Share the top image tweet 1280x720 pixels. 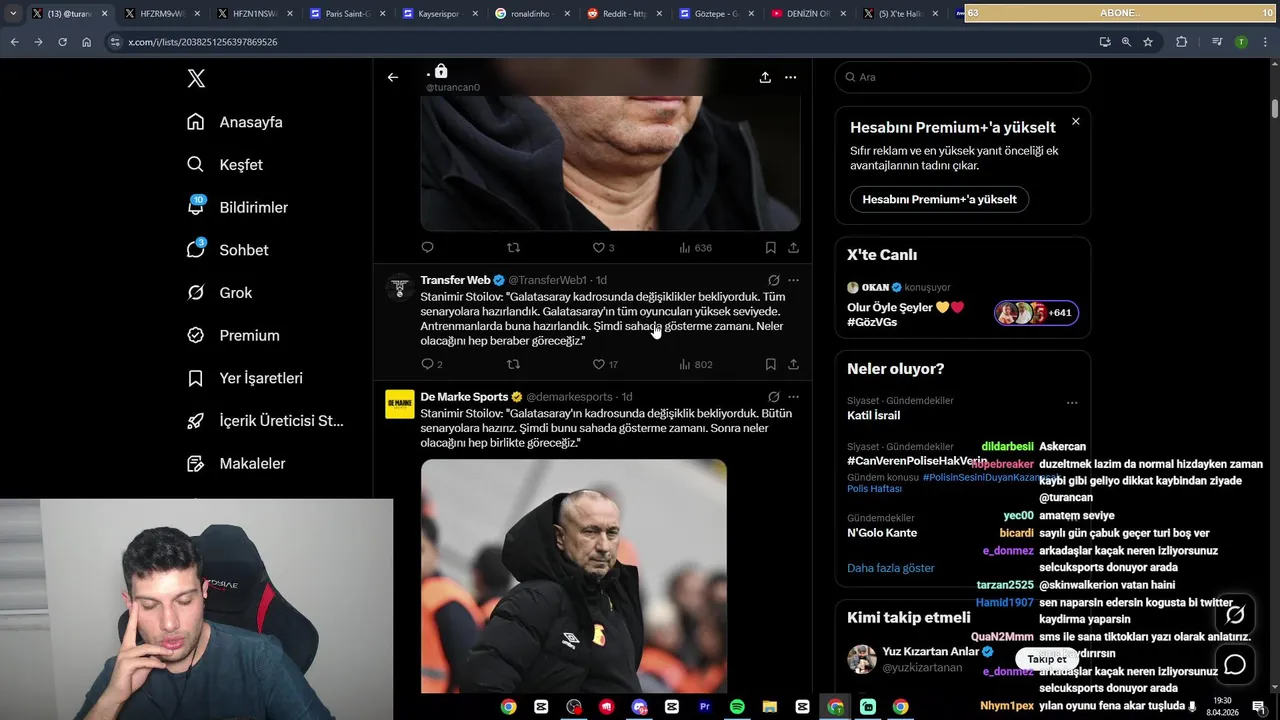click(x=793, y=248)
